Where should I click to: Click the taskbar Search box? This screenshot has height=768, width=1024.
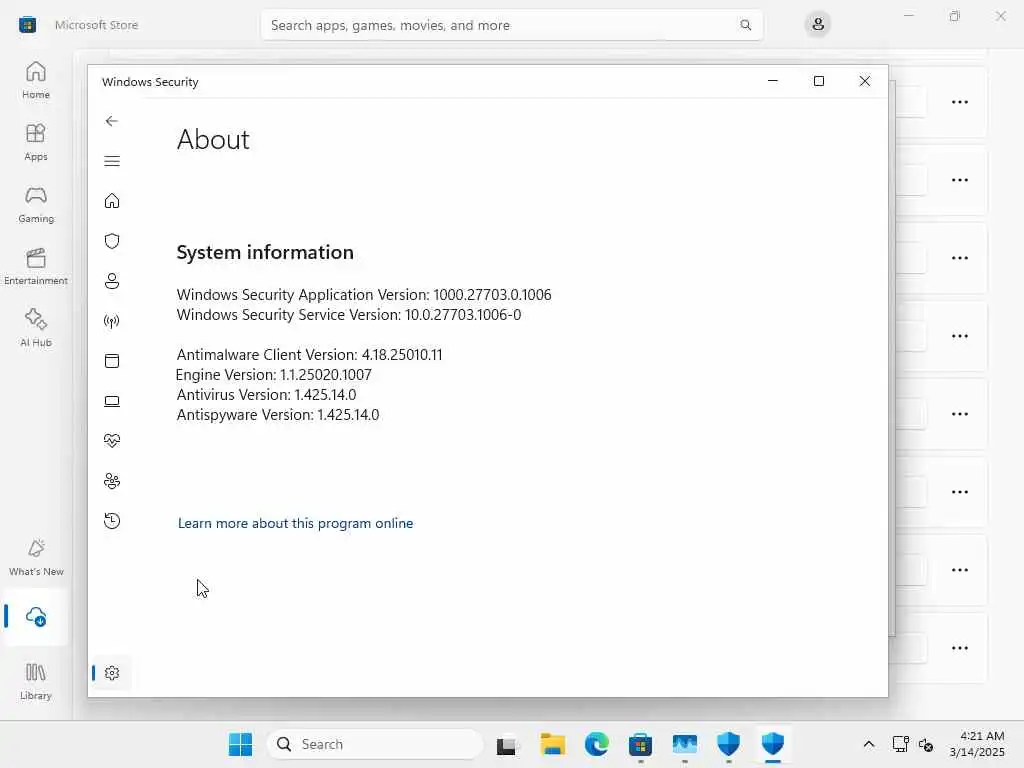pos(375,744)
